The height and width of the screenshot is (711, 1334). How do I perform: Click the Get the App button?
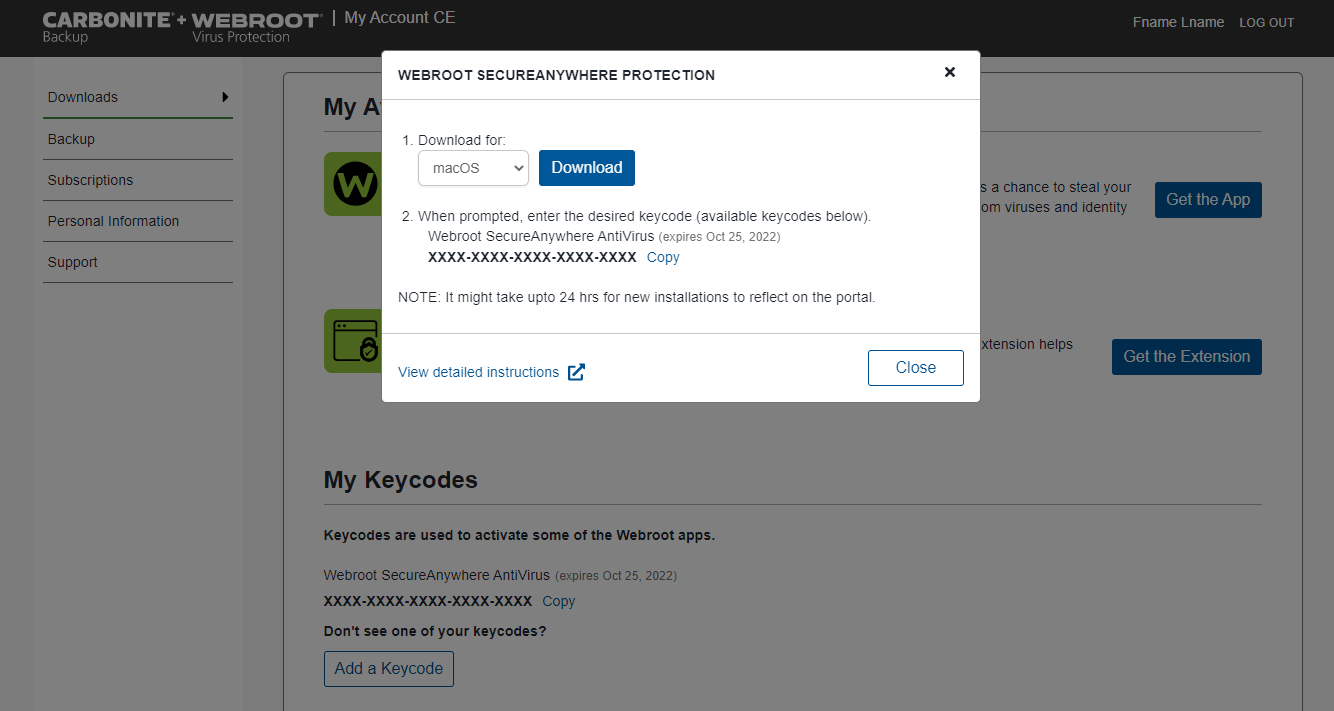pos(1208,200)
